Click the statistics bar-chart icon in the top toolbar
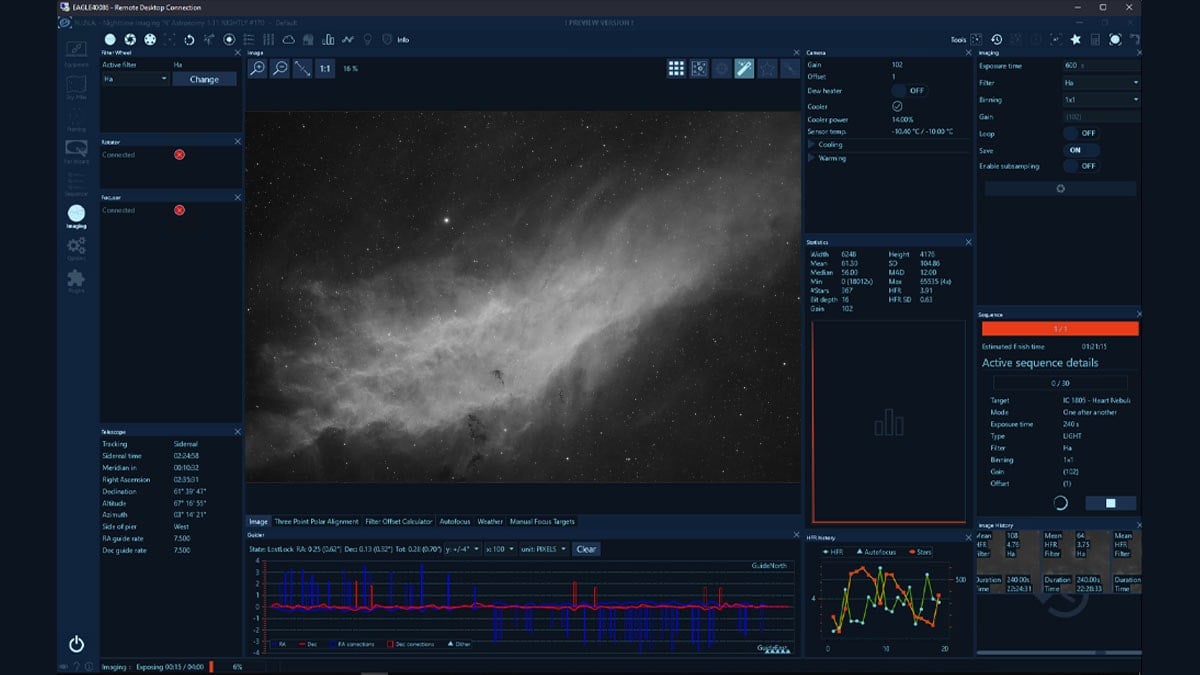The image size is (1200, 675). pyautogui.click(x=328, y=40)
